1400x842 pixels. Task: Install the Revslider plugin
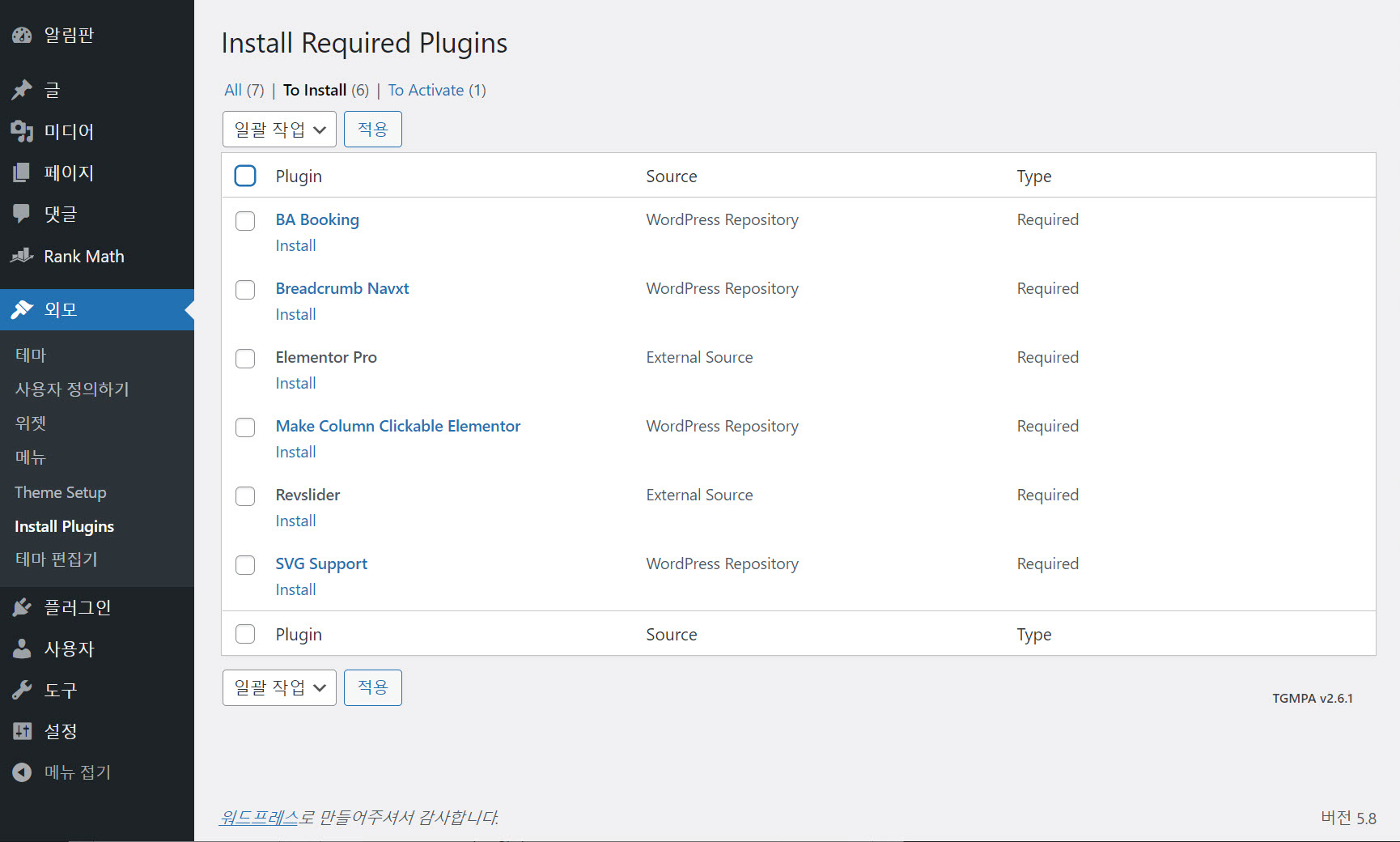coord(295,521)
